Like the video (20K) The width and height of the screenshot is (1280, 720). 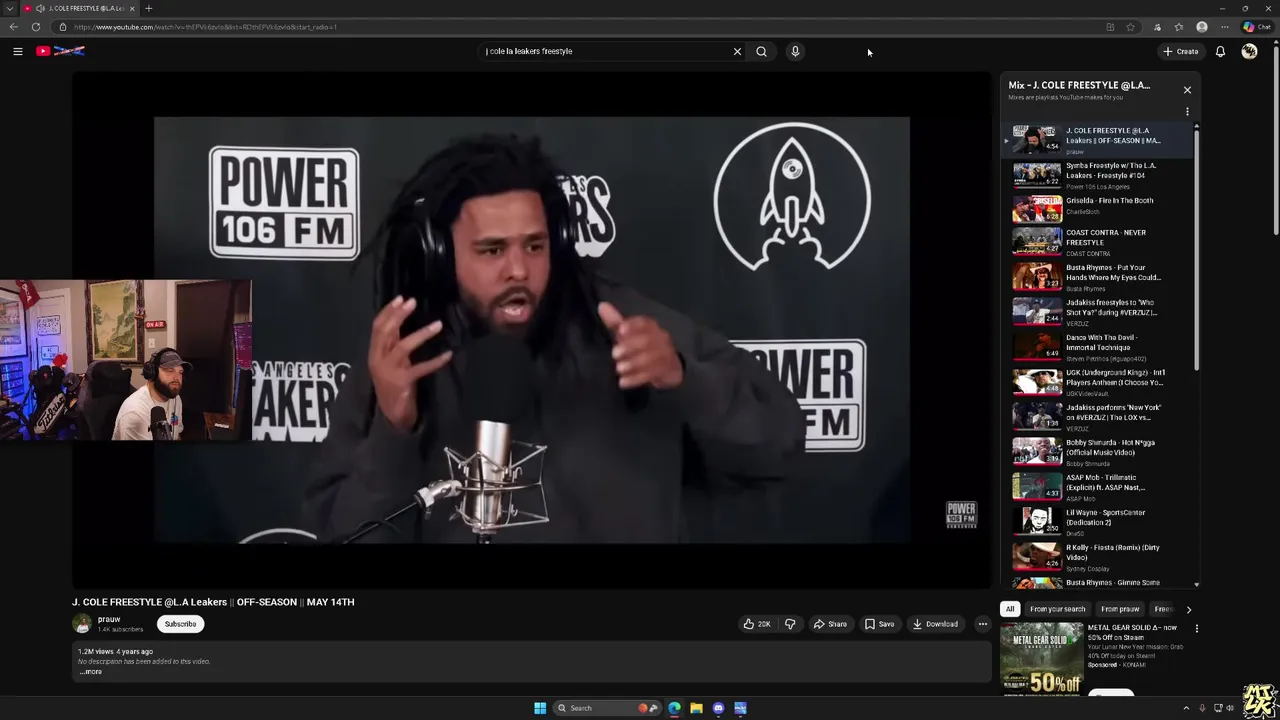pos(756,624)
